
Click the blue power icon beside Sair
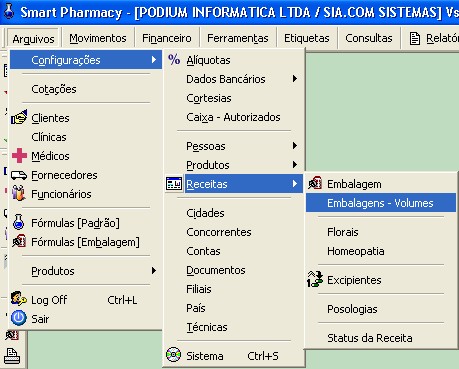tap(19, 318)
